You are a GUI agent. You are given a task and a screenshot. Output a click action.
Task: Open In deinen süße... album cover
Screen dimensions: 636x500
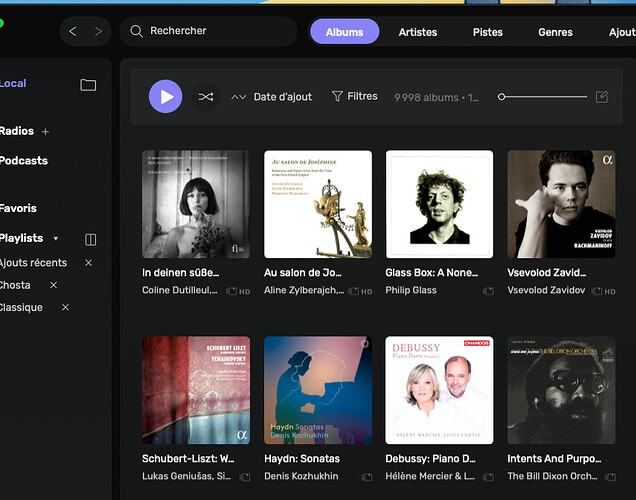click(196, 204)
